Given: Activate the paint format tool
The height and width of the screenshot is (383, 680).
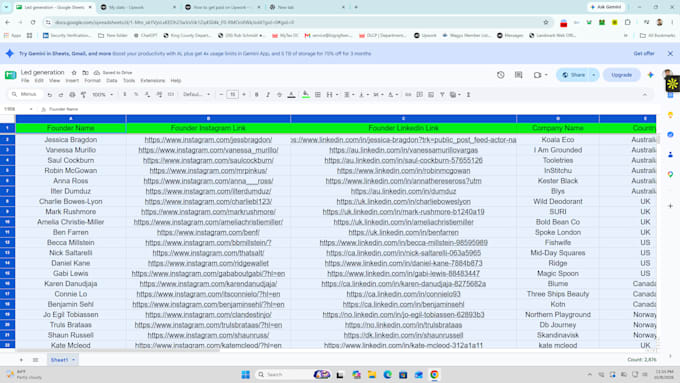Looking at the screenshot, I should point(83,95).
